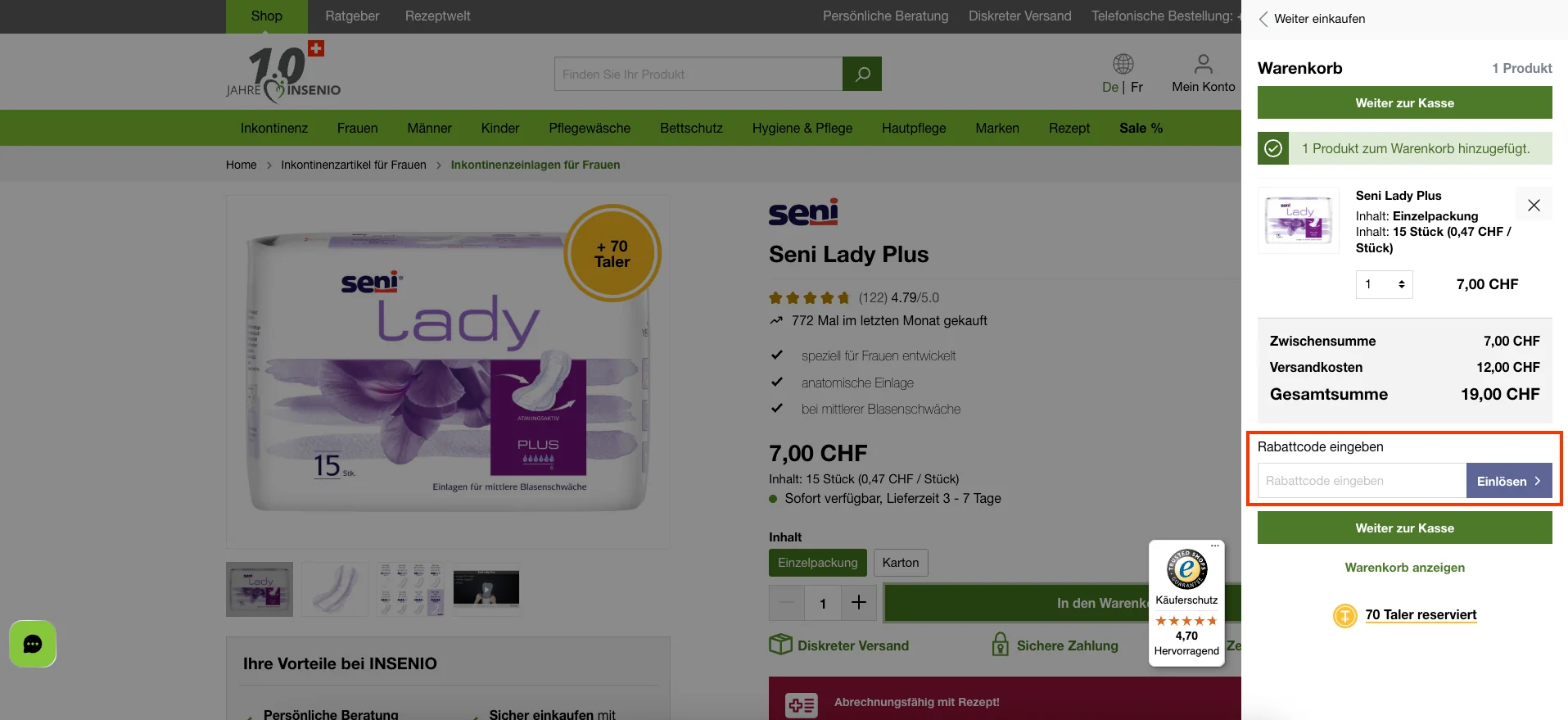This screenshot has width=1568, height=720.
Task: Switch language to Fr
Action: [1136, 87]
